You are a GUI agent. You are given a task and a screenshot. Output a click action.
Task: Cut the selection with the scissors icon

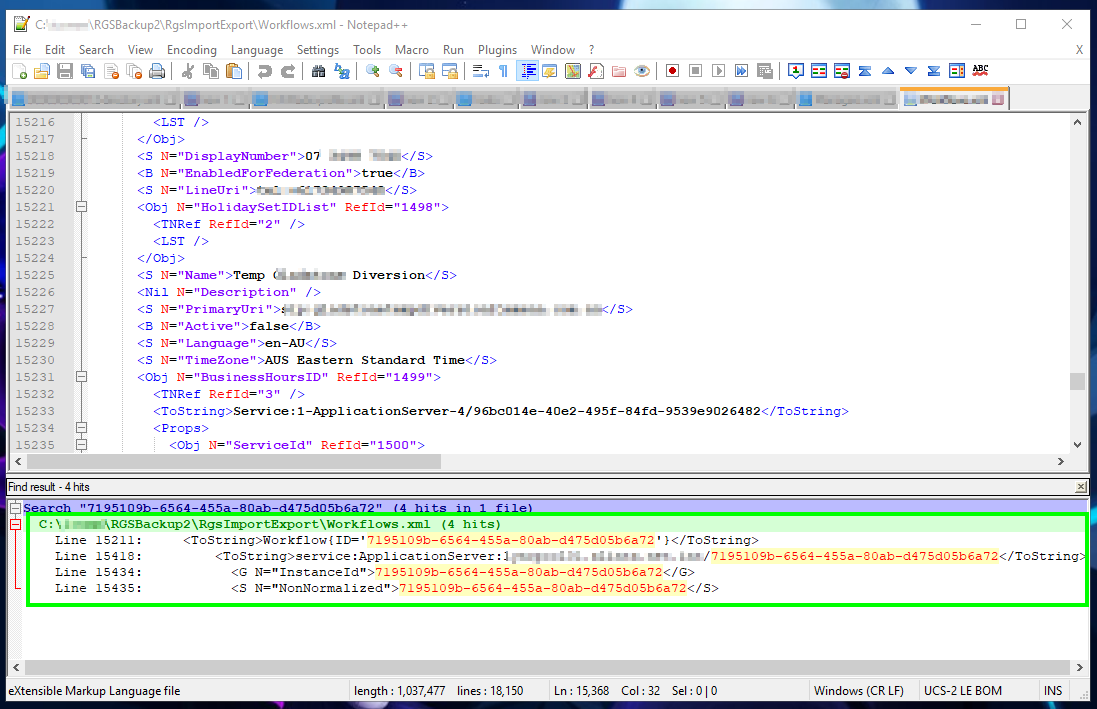[x=187, y=71]
